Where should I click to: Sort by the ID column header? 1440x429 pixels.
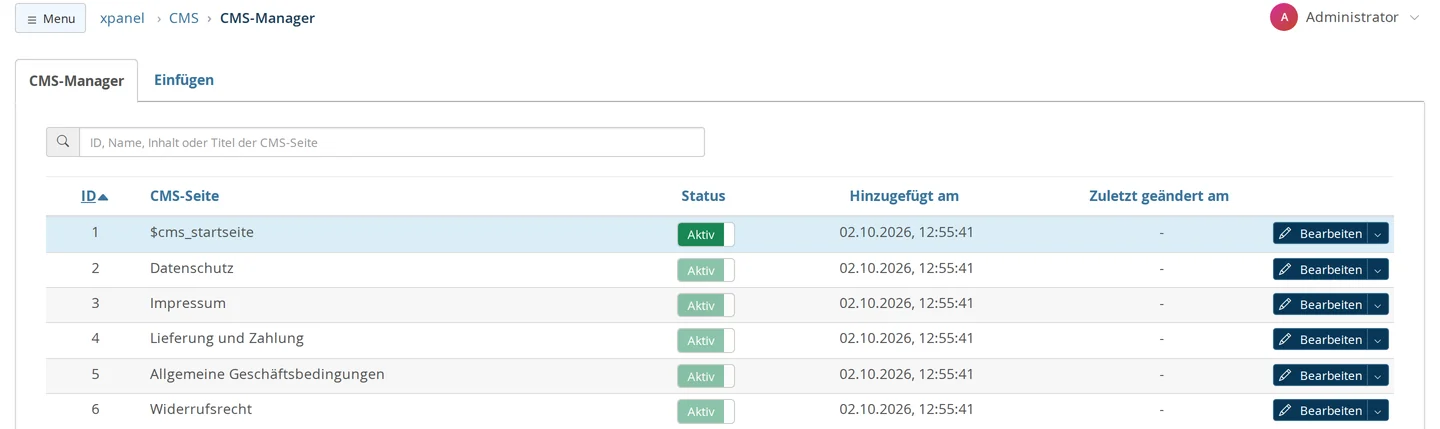89,196
